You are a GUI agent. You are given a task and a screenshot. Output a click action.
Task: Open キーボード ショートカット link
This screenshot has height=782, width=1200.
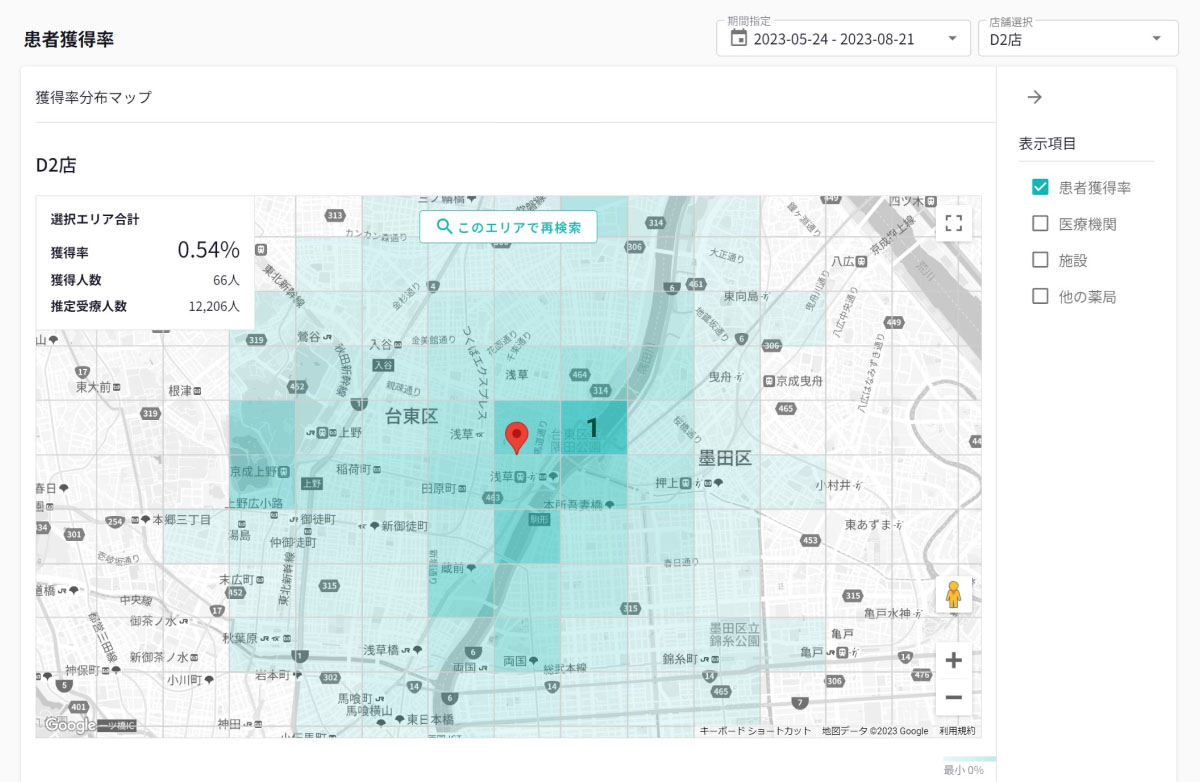coord(755,731)
